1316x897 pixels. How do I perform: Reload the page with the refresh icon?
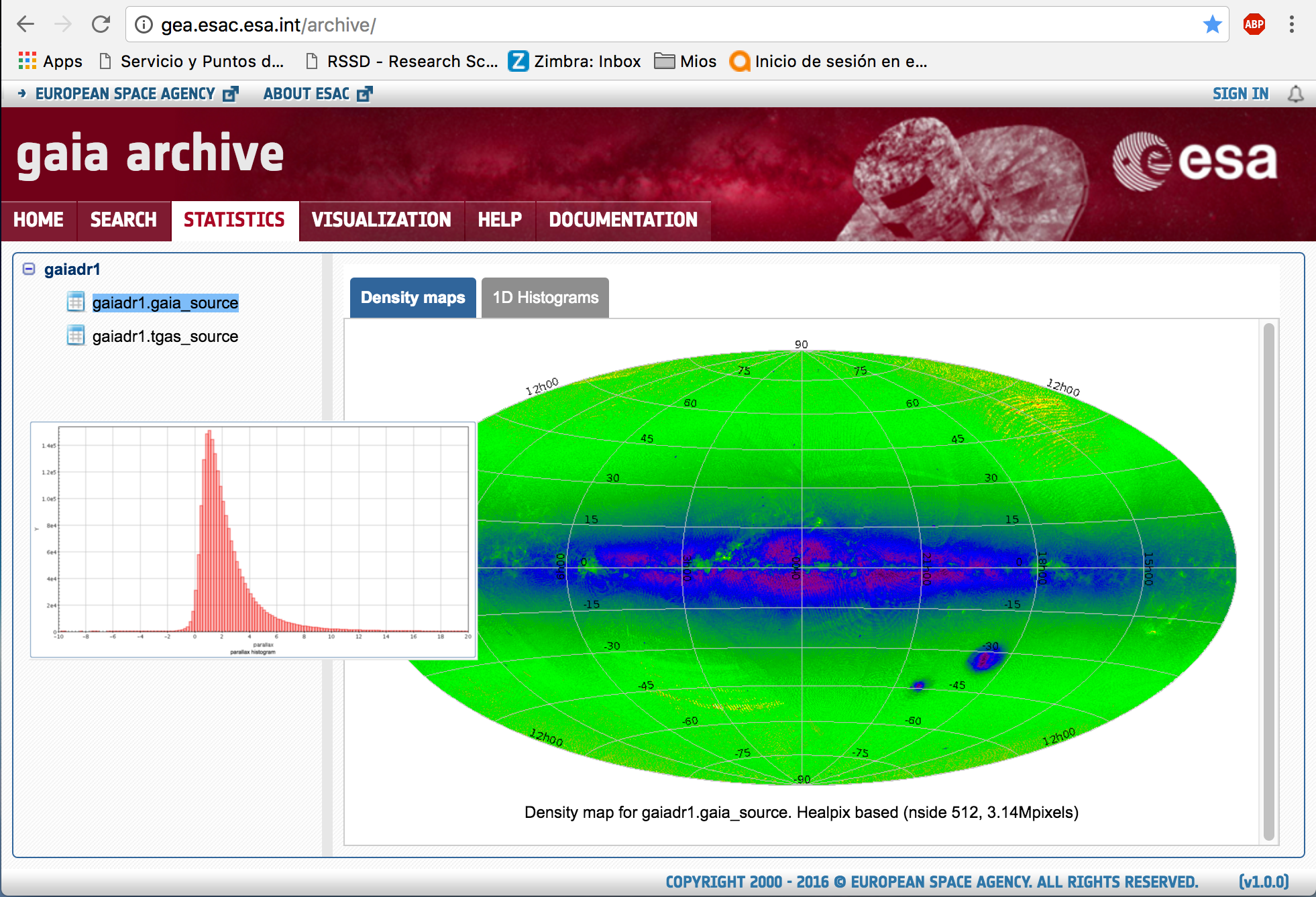pyautogui.click(x=101, y=25)
